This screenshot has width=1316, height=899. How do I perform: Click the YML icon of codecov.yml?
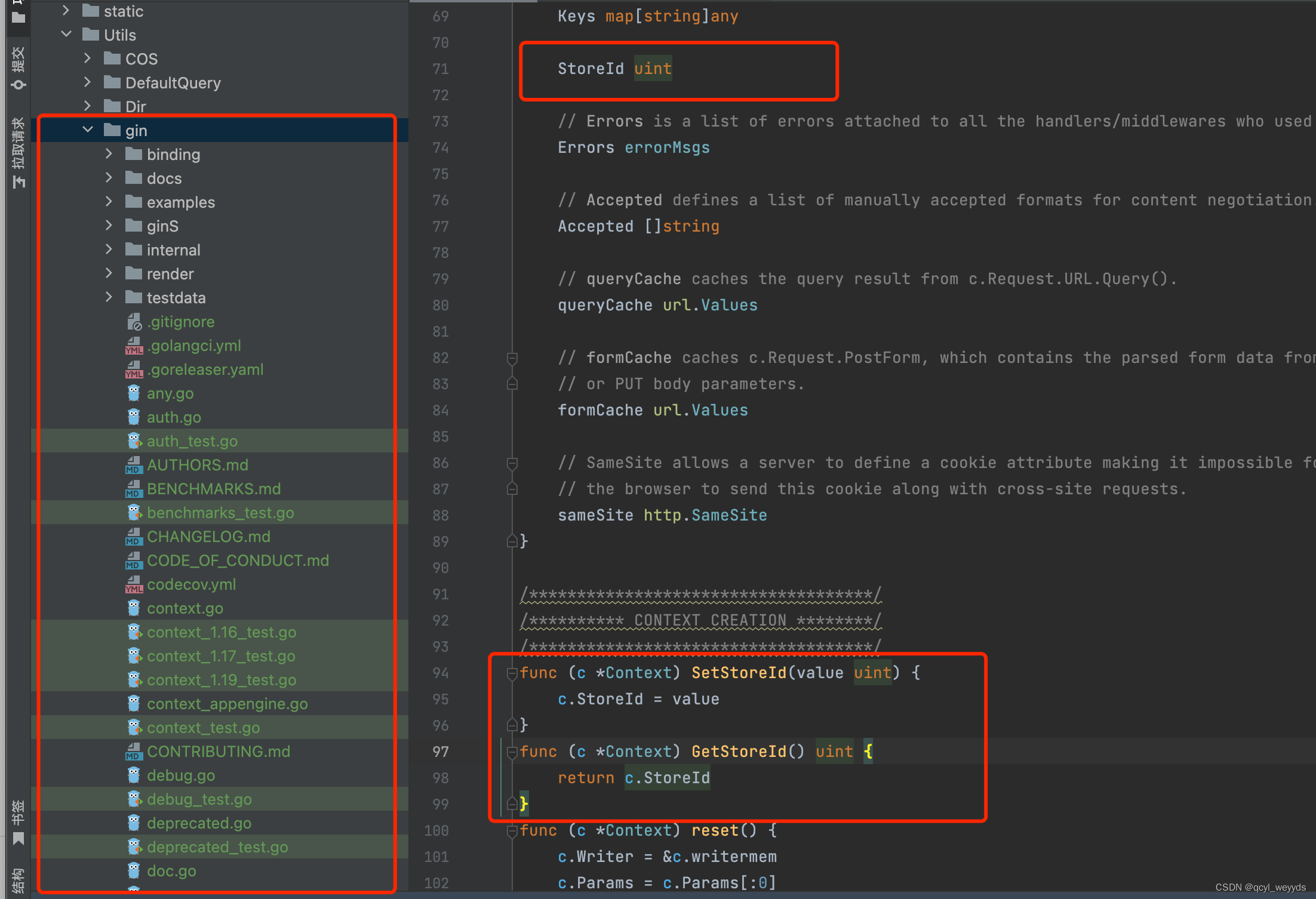click(134, 585)
